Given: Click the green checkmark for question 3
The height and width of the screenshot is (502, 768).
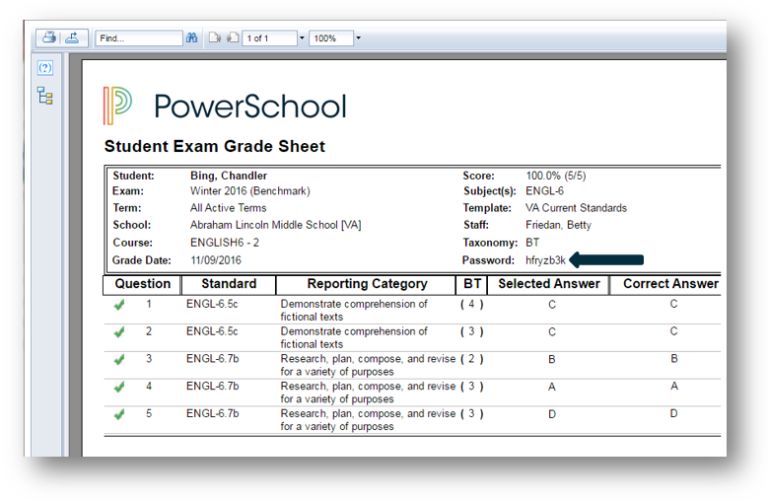Looking at the screenshot, I should coord(119,359).
